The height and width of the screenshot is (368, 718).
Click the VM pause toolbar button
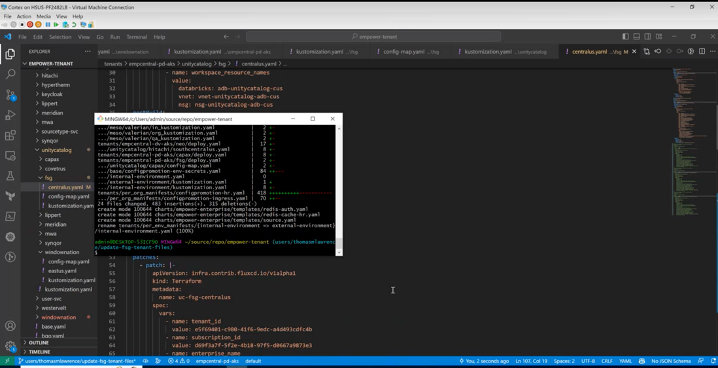[48, 24]
